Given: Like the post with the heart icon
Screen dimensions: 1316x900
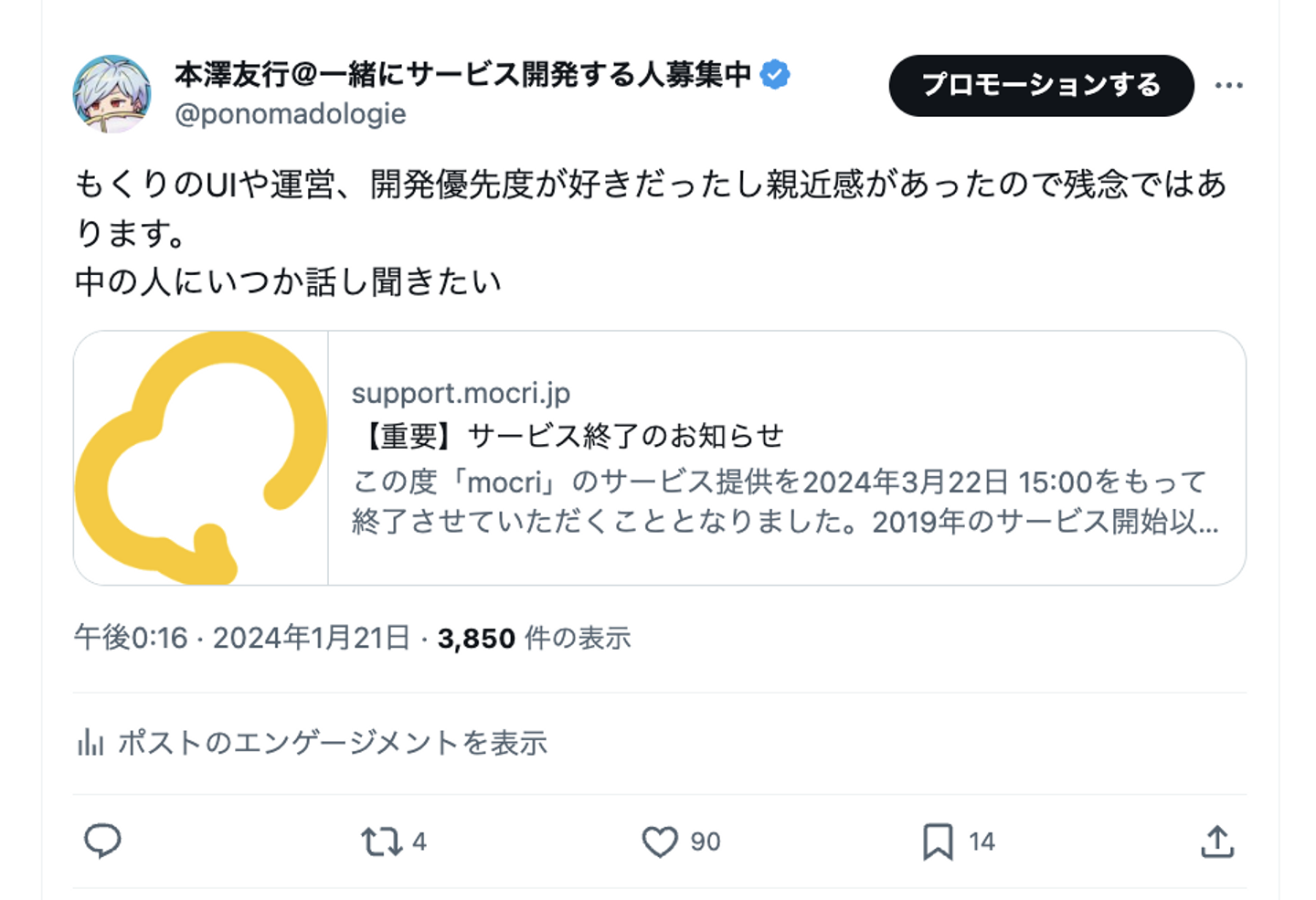Looking at the screenshot, I should tap(659, 842).
